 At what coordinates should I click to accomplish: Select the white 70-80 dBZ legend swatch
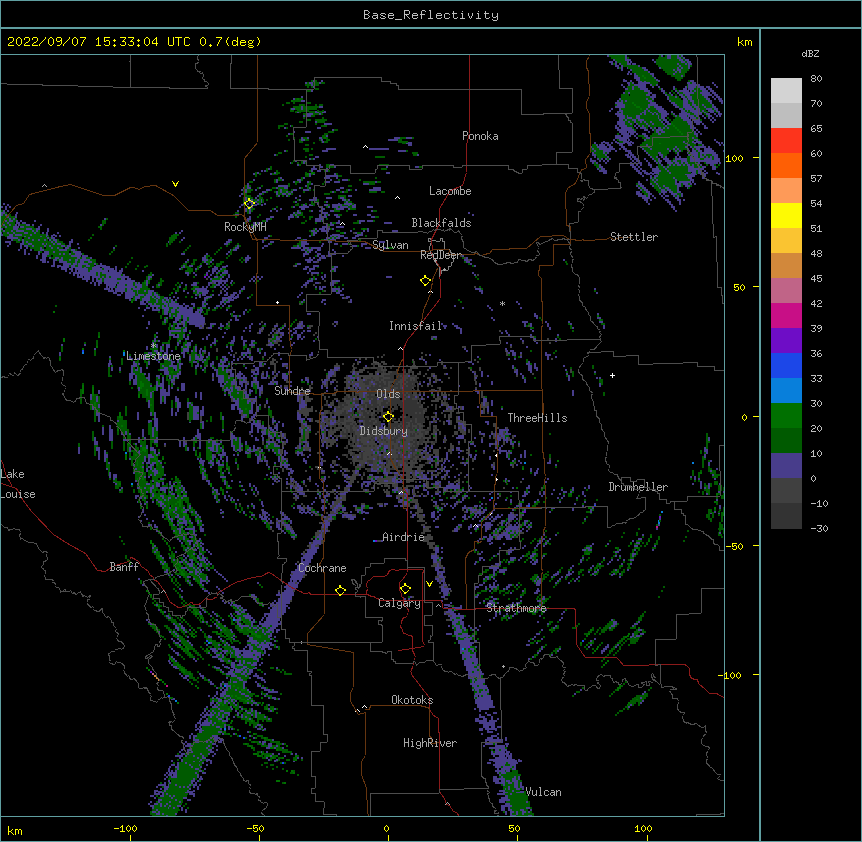point(786,90)
